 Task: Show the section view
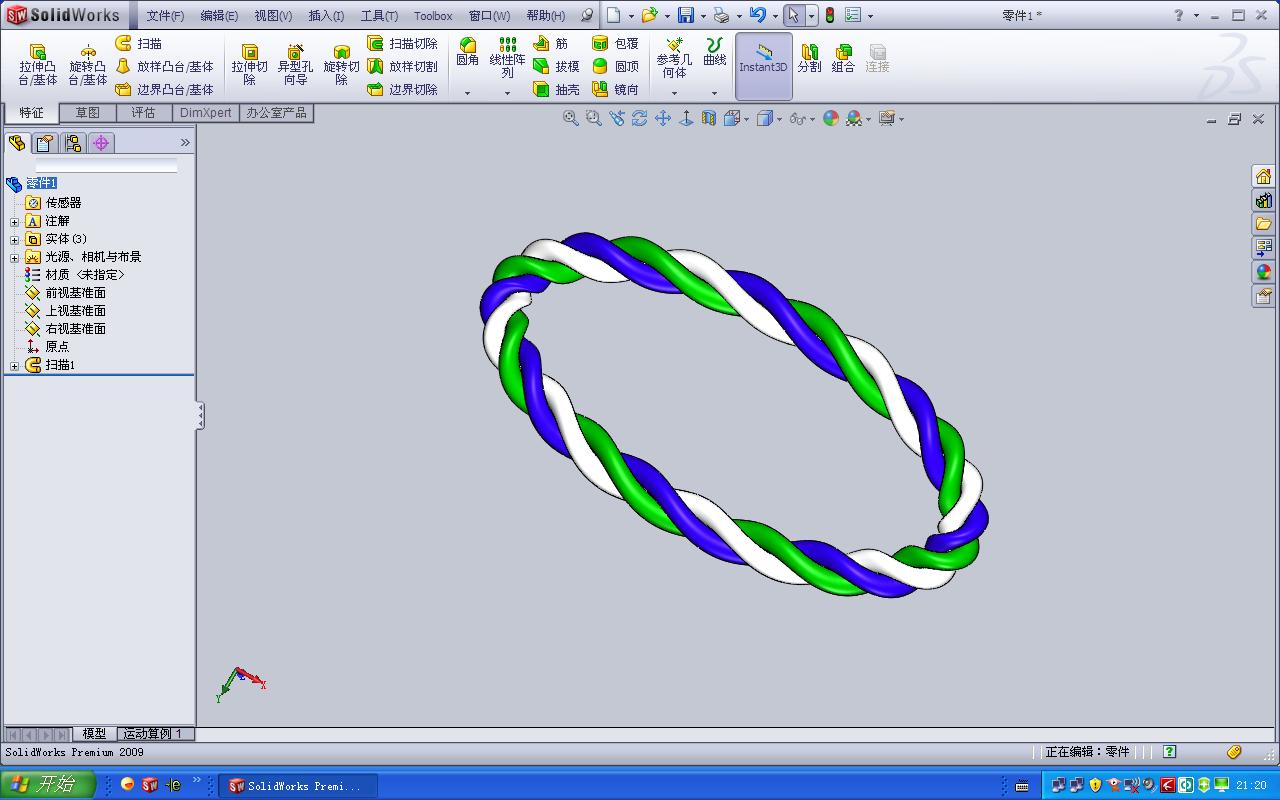click(709, 118)
